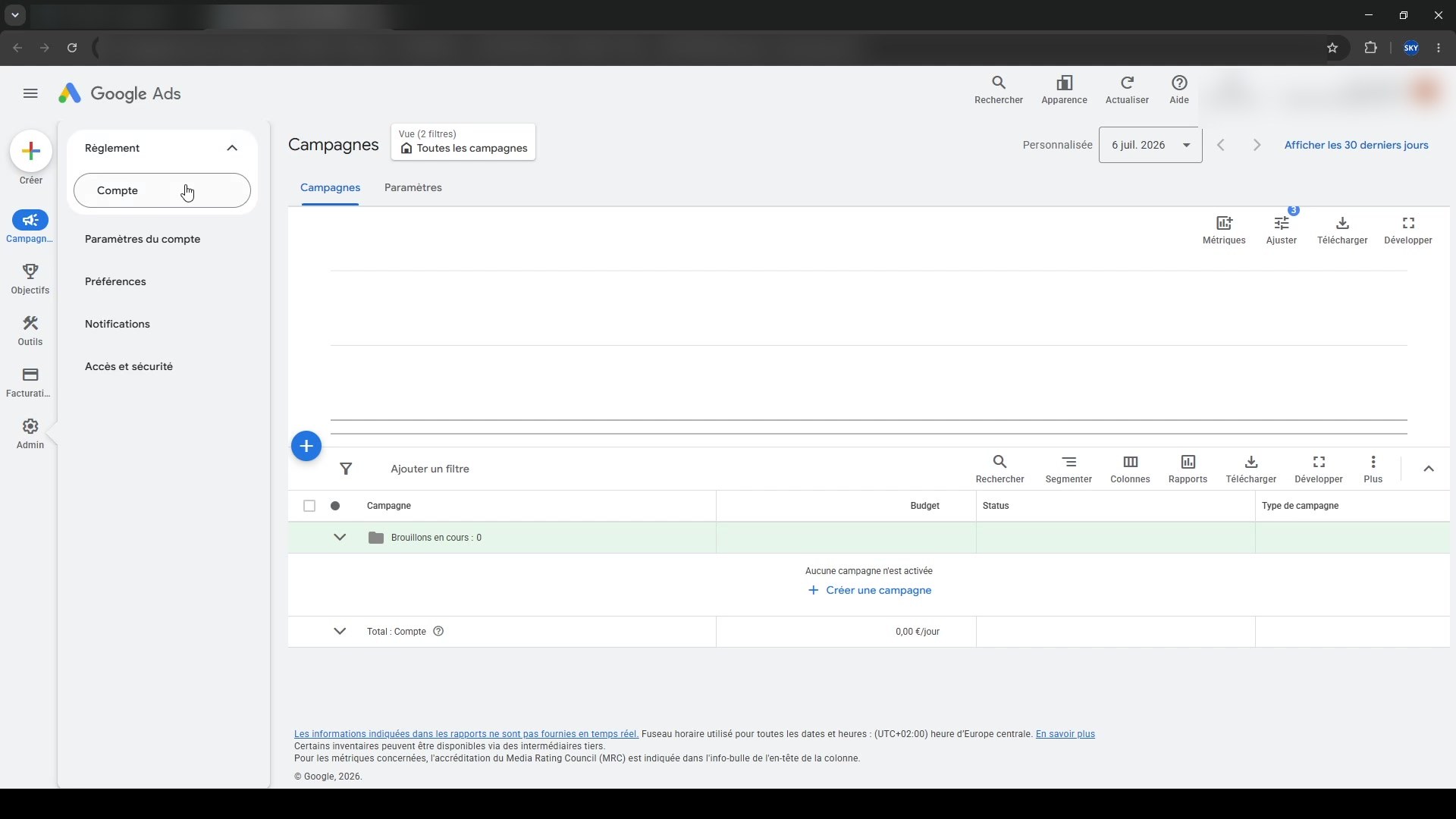
Task: Open Apparence settings in header
Action: pos(1064,89)
